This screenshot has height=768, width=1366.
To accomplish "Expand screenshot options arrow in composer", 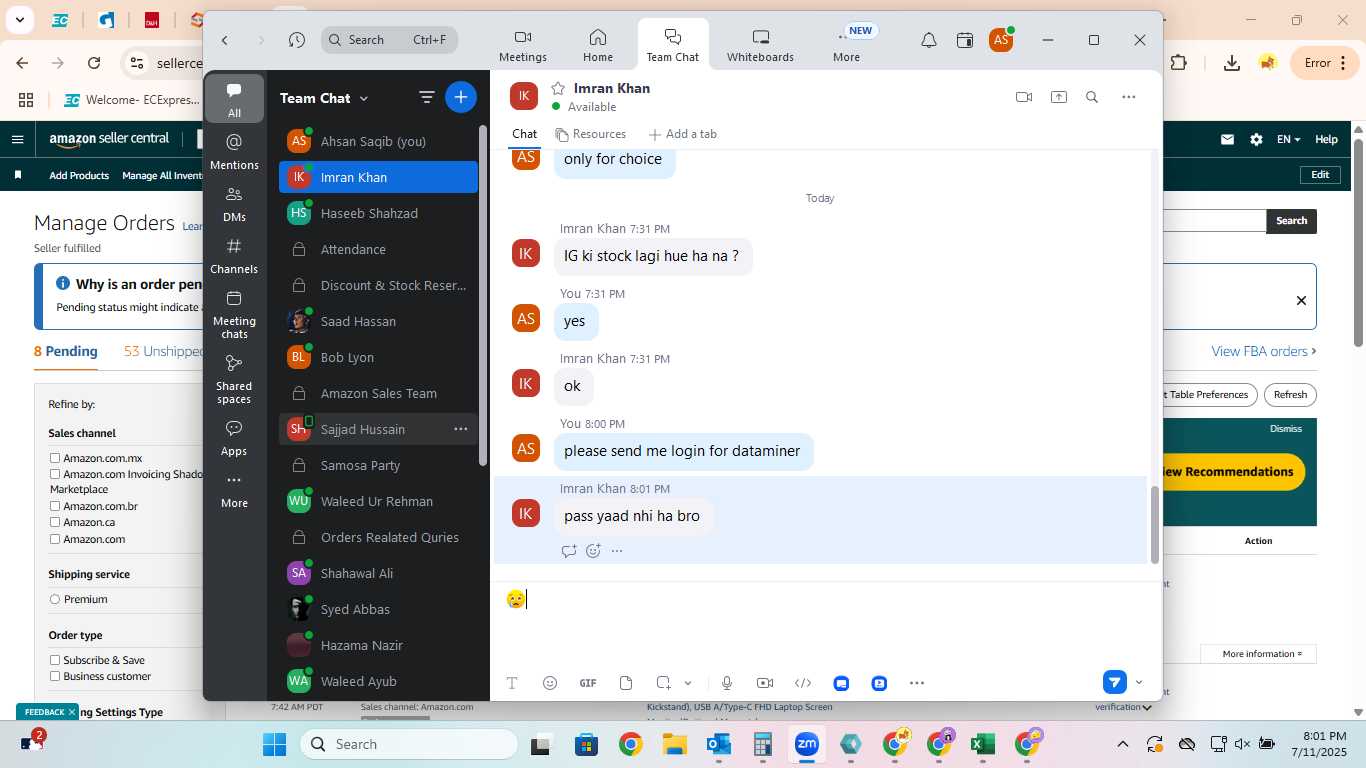I will click(688, 683).
